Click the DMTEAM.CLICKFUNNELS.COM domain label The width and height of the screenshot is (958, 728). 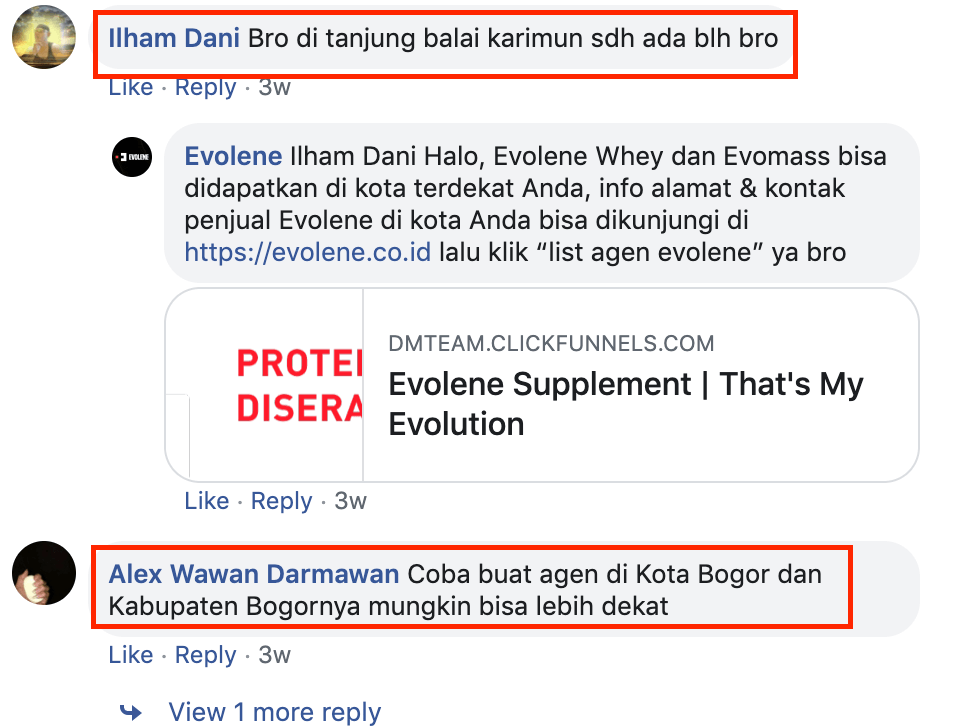[x=551, y=343]
